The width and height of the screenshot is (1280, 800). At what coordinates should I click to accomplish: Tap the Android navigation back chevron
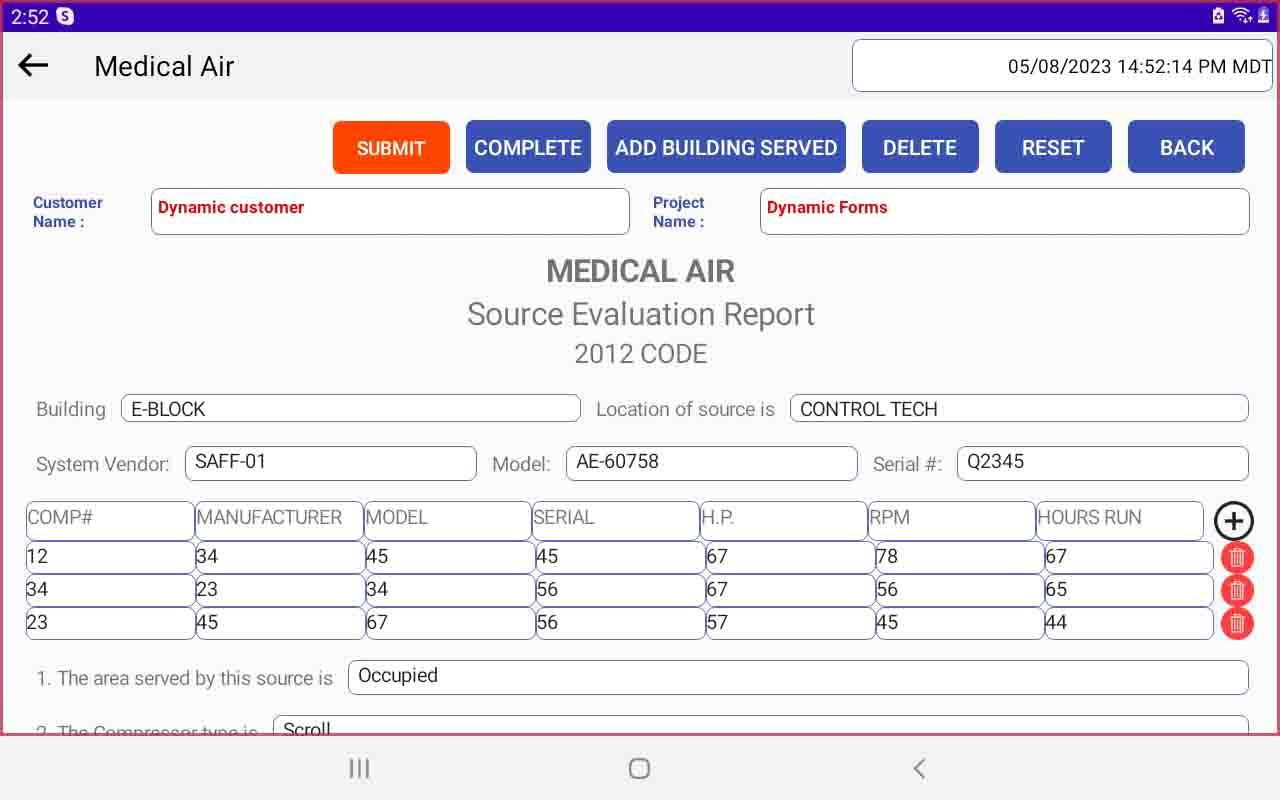coord(919,768)
